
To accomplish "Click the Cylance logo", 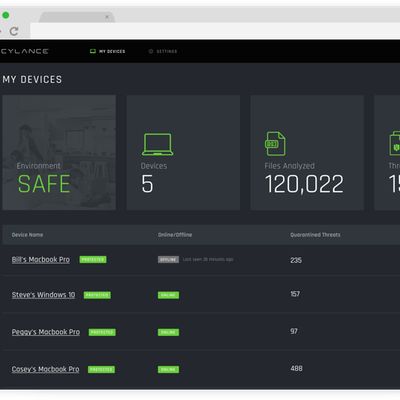I will coord(24,51).
